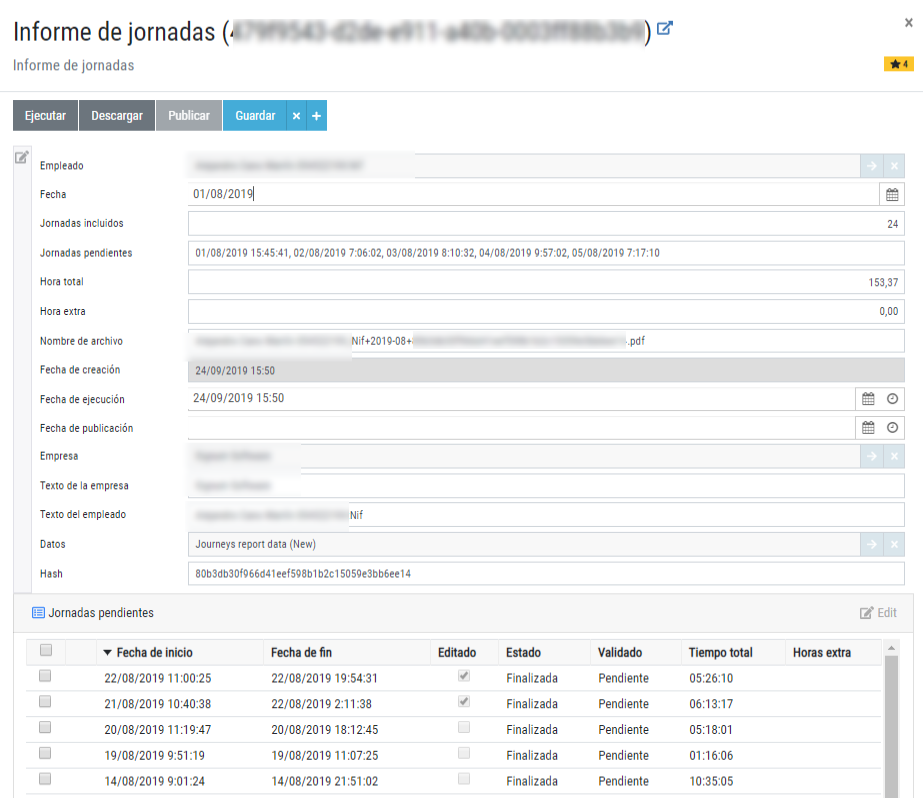Click the Jornadas pendientes list icon
The height and width of the screenshot is (798, 923).
38,613
